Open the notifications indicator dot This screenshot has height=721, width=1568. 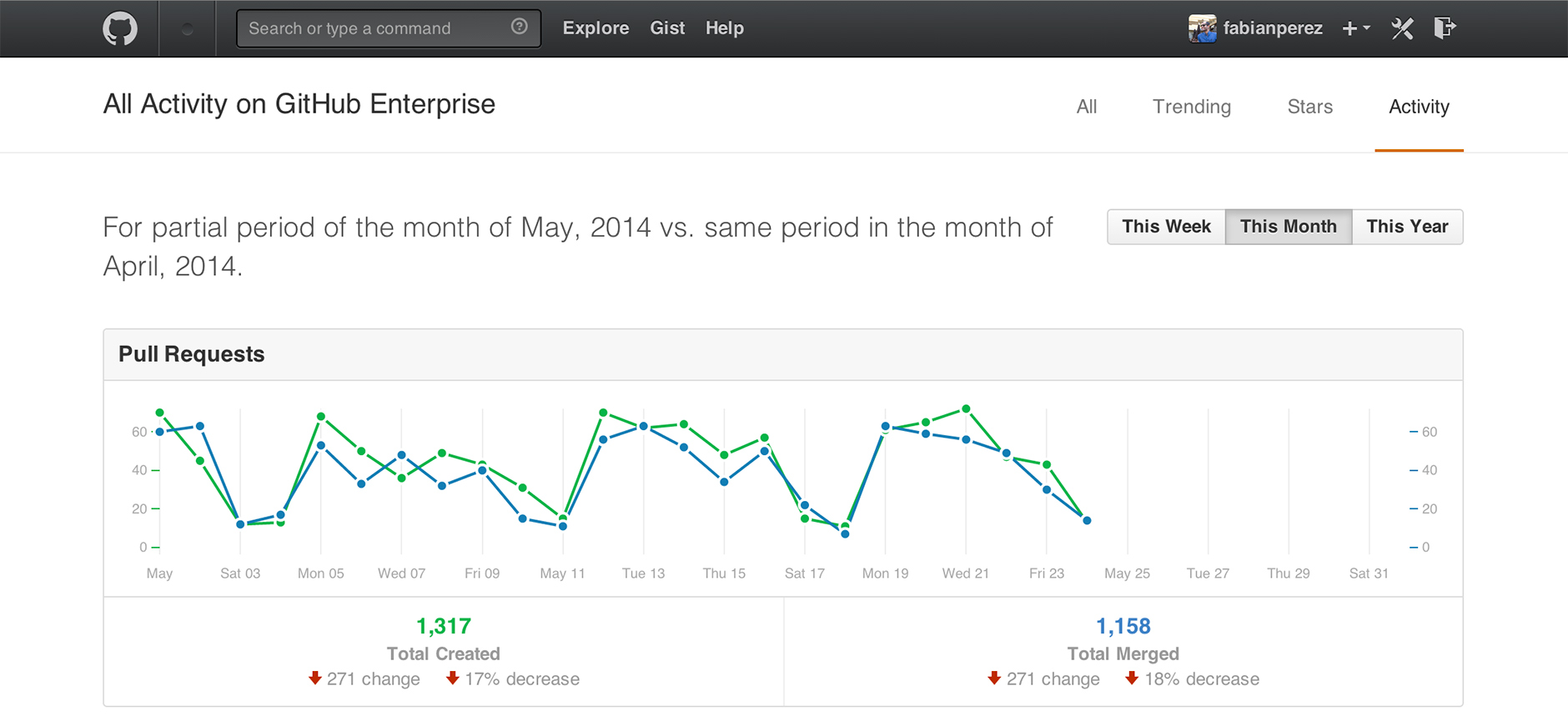[x=188, y=29]
